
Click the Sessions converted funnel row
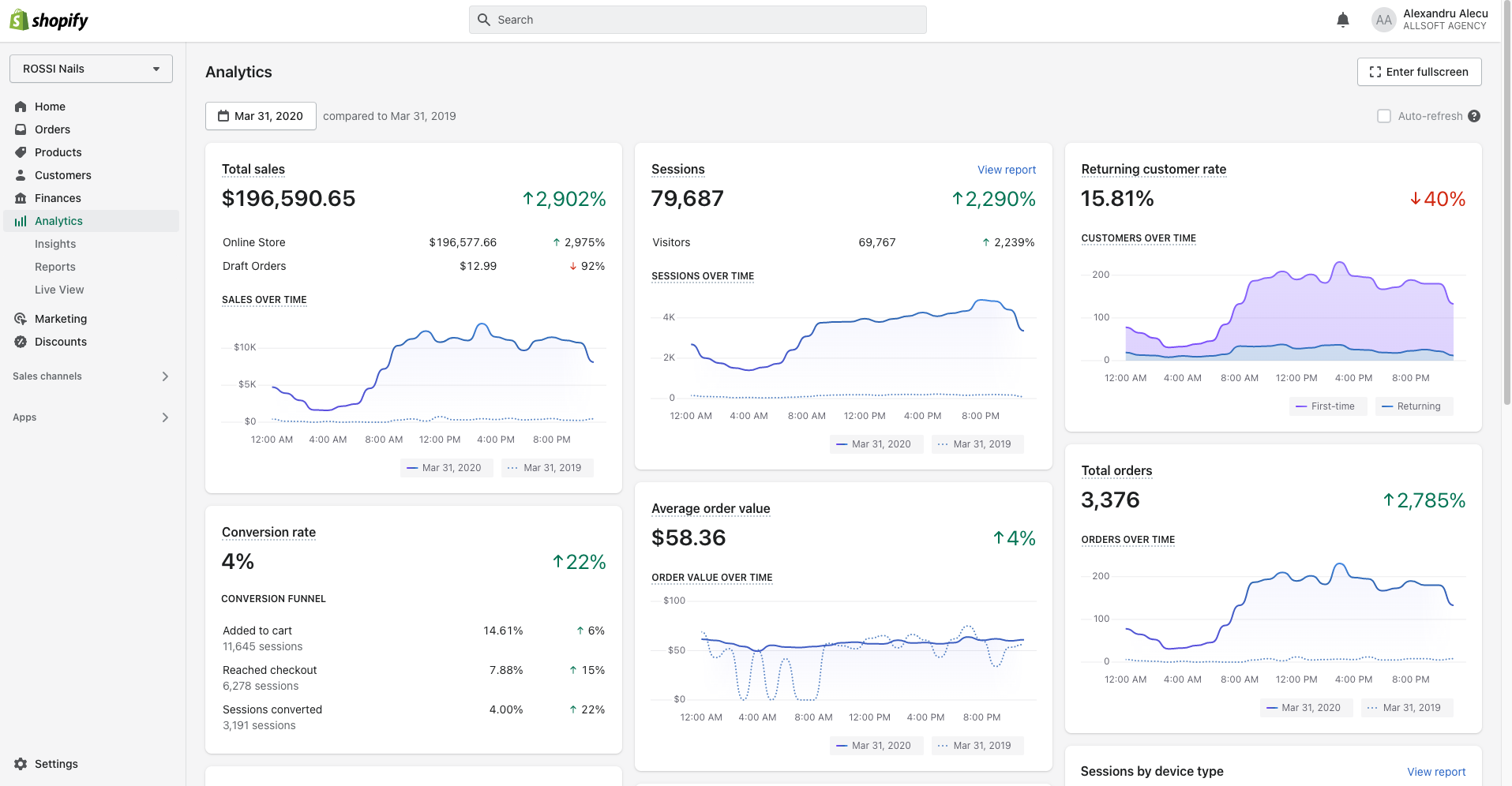414,717
